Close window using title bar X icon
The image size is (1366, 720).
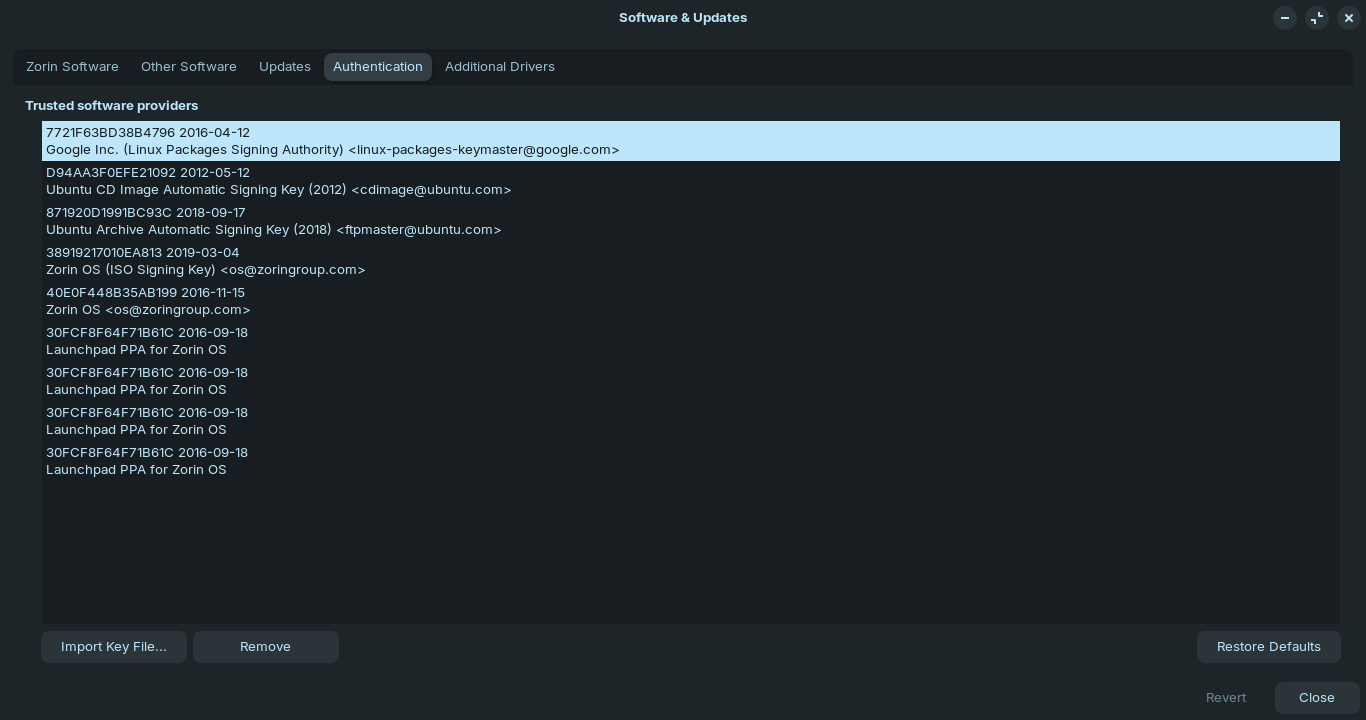[x=1349, y=18]
